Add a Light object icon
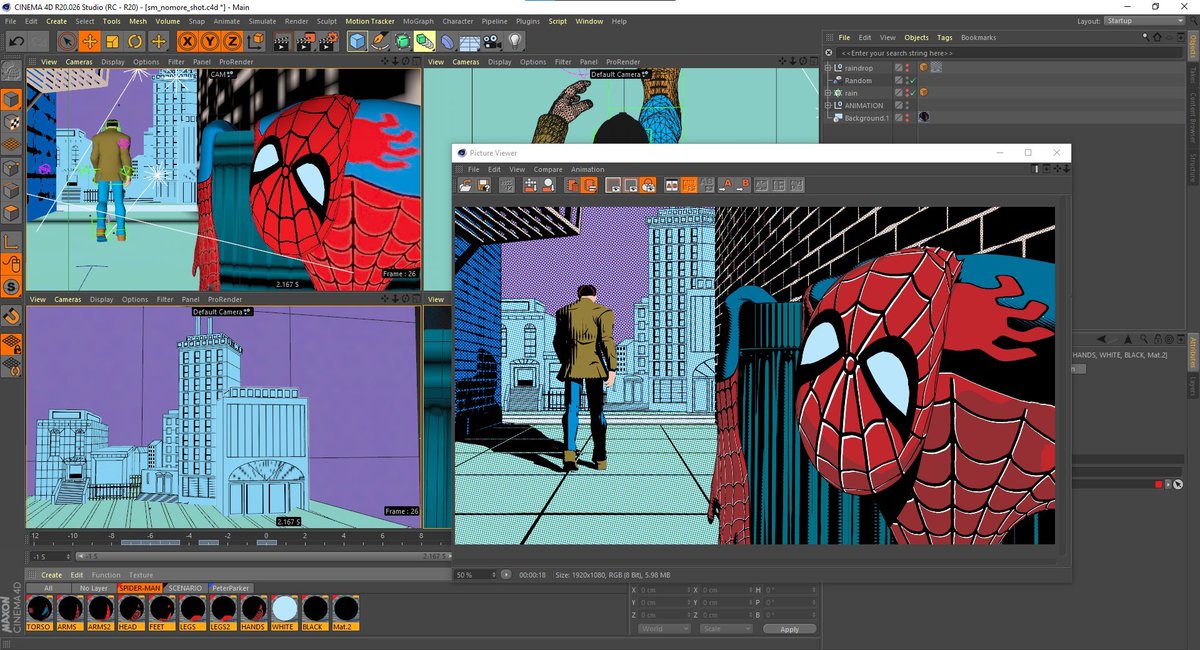The height and width of the screenshot is (650, 1200). (514, 41)
